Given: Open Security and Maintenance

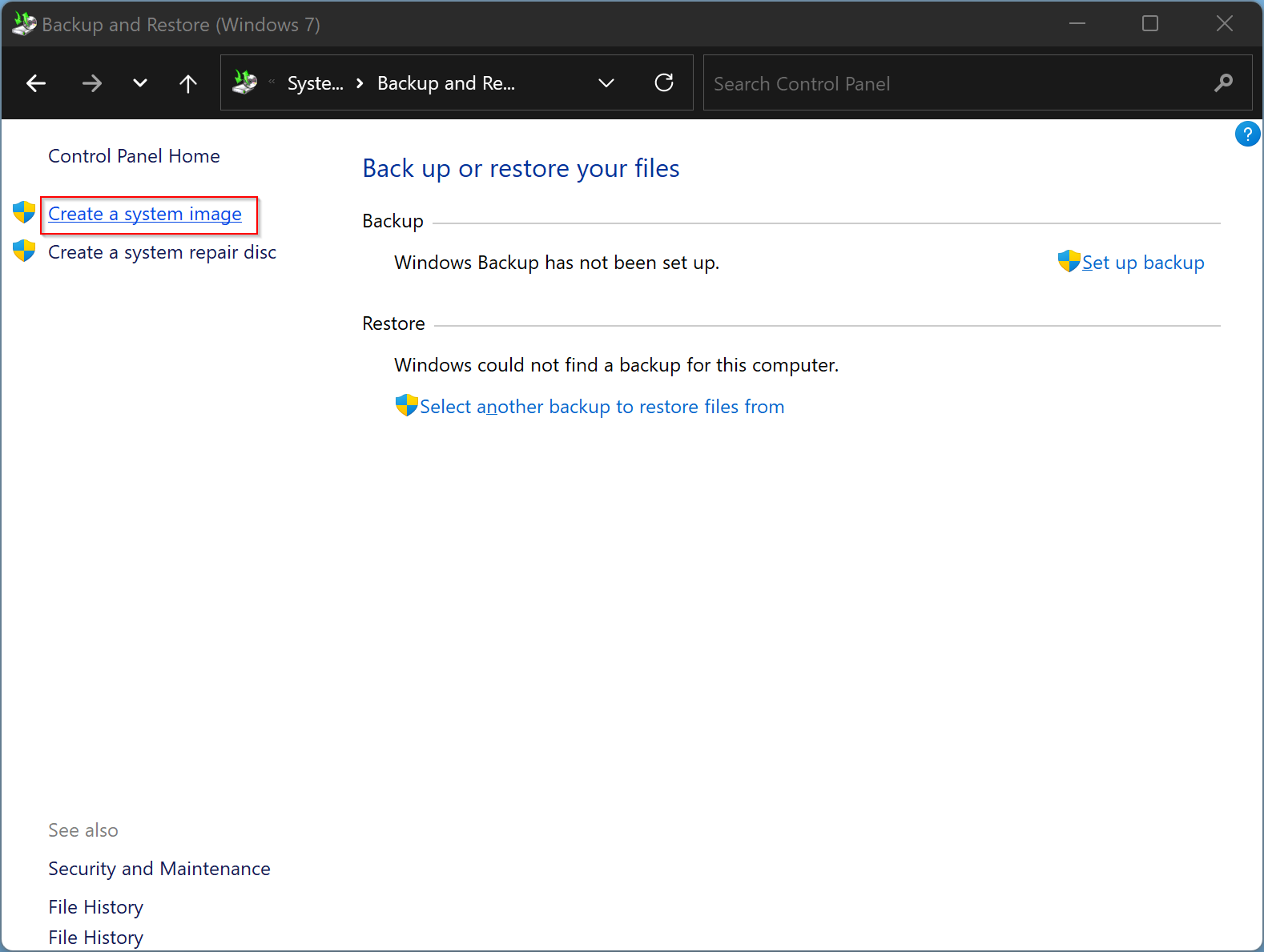Looking at the screenshot, I should coord(159,869).
